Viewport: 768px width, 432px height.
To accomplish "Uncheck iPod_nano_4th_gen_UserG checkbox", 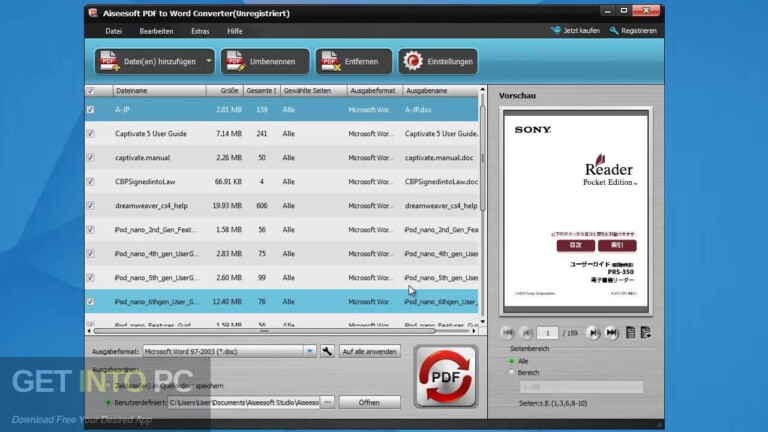I will pos(91,254).
